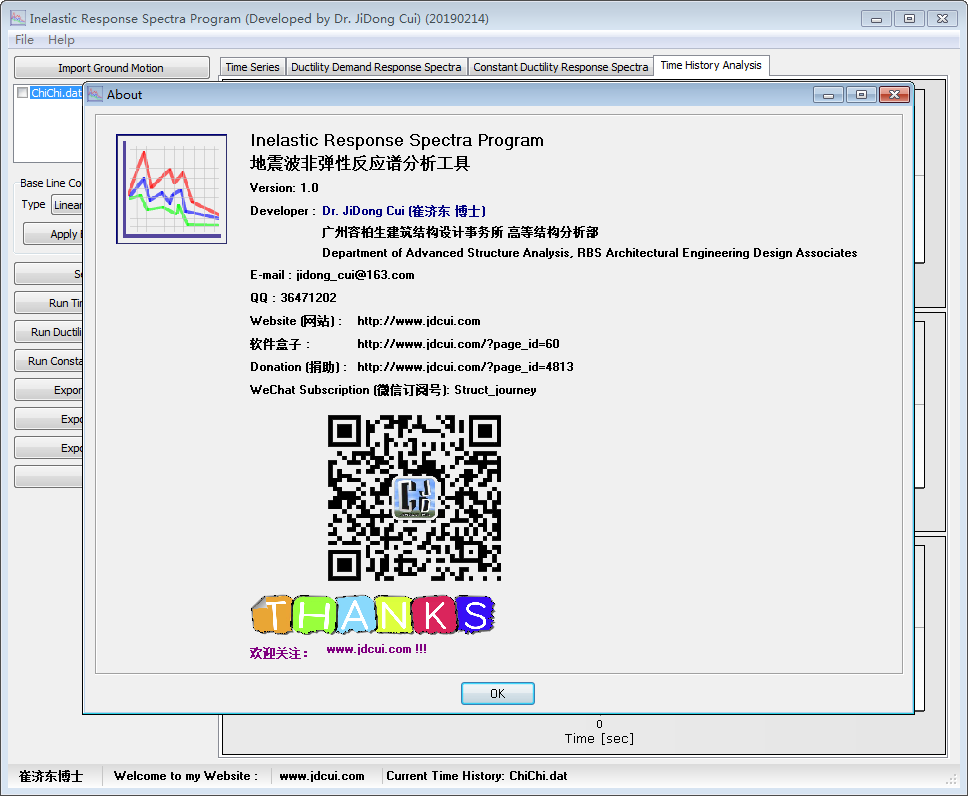The width and height of the screenshot is (968, 796).
Task: Select the Time History Analysis tab
Action: (x=711, y=65)
